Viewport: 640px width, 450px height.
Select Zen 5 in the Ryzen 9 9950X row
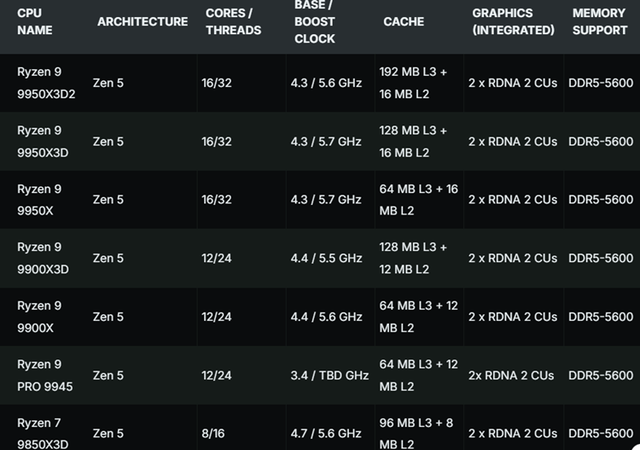click(x=108, y=200)
